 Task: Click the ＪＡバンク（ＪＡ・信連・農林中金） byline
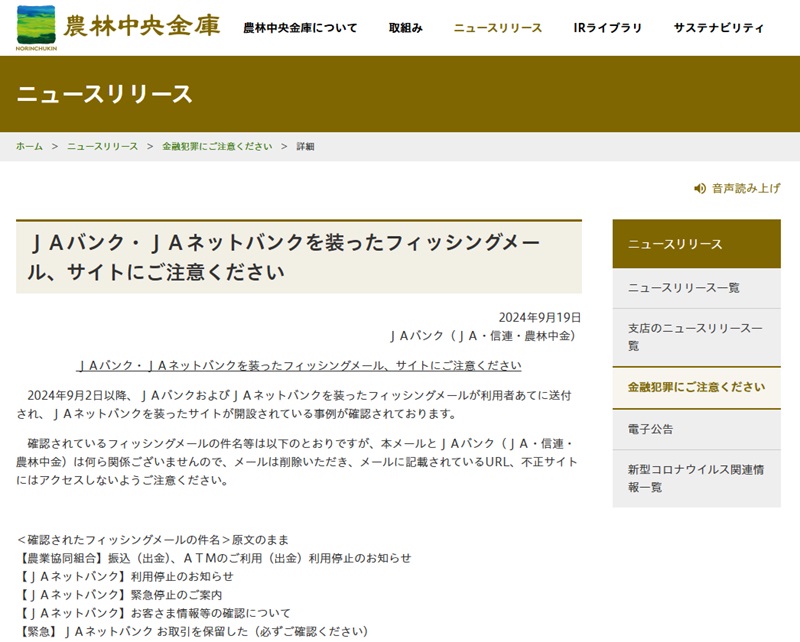[x=483, y=336]
